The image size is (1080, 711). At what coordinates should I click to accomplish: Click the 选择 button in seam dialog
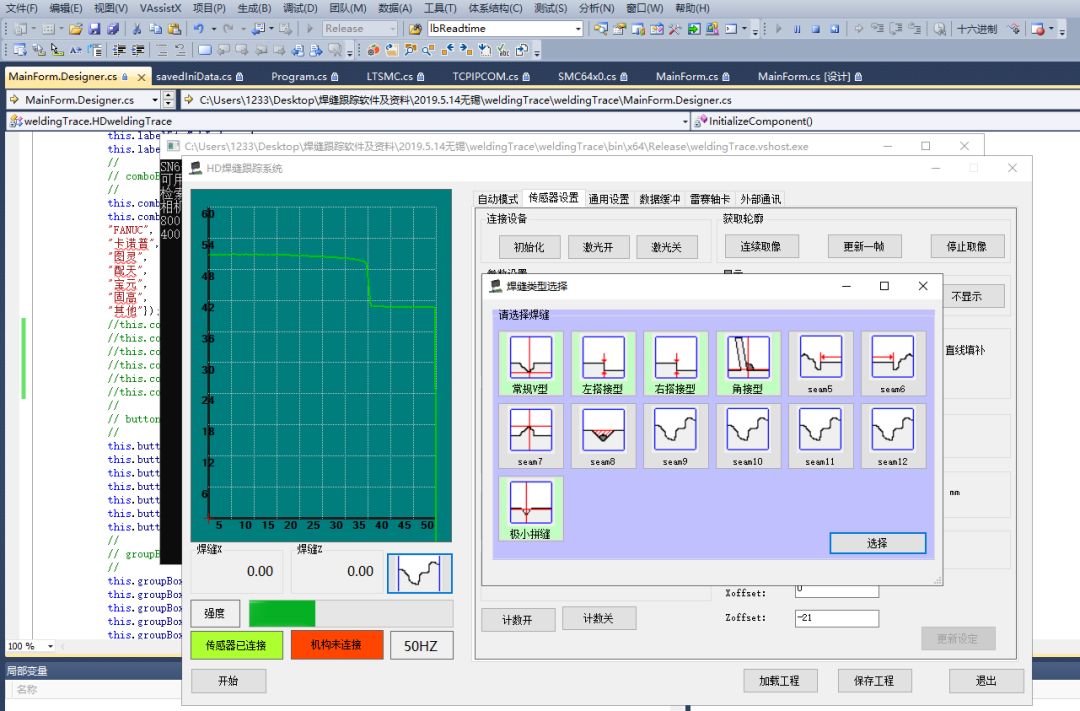pyautogui.click(x=877, y=543)
